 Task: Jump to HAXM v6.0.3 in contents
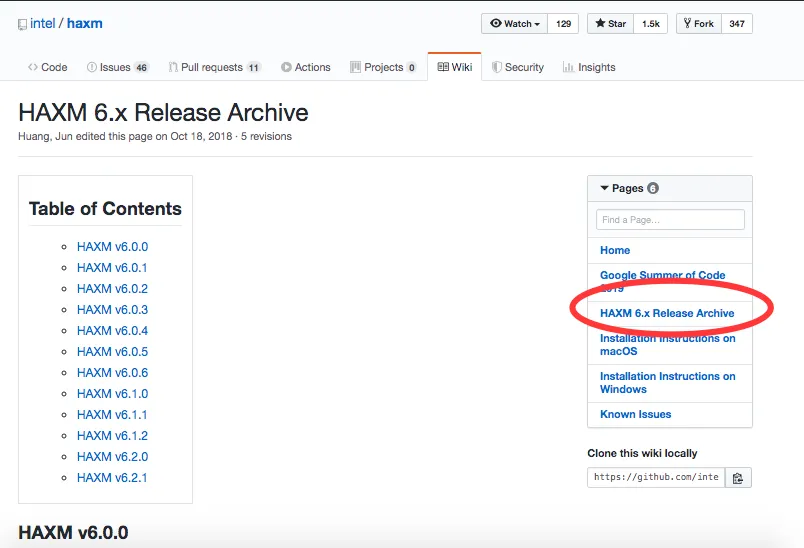(112, 310)
